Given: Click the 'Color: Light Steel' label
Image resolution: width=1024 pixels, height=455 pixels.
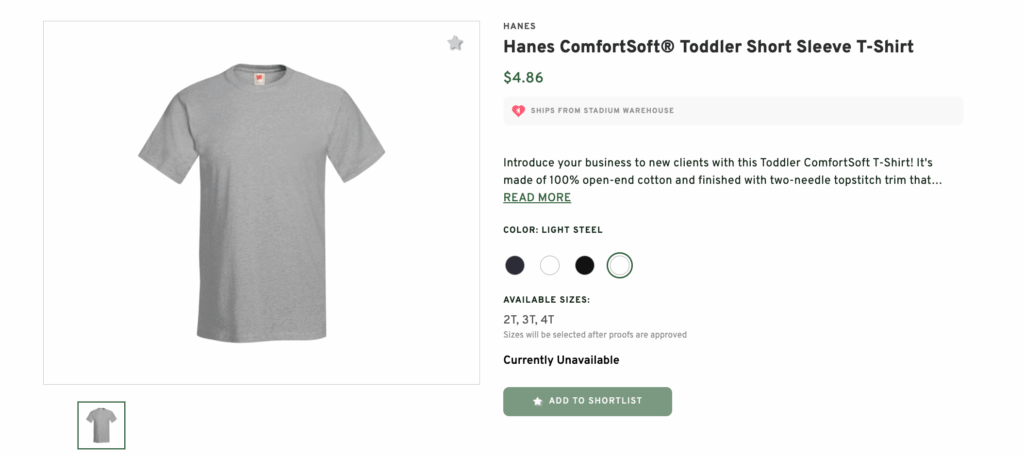Looking at the screenshot, I should [553, 230].
